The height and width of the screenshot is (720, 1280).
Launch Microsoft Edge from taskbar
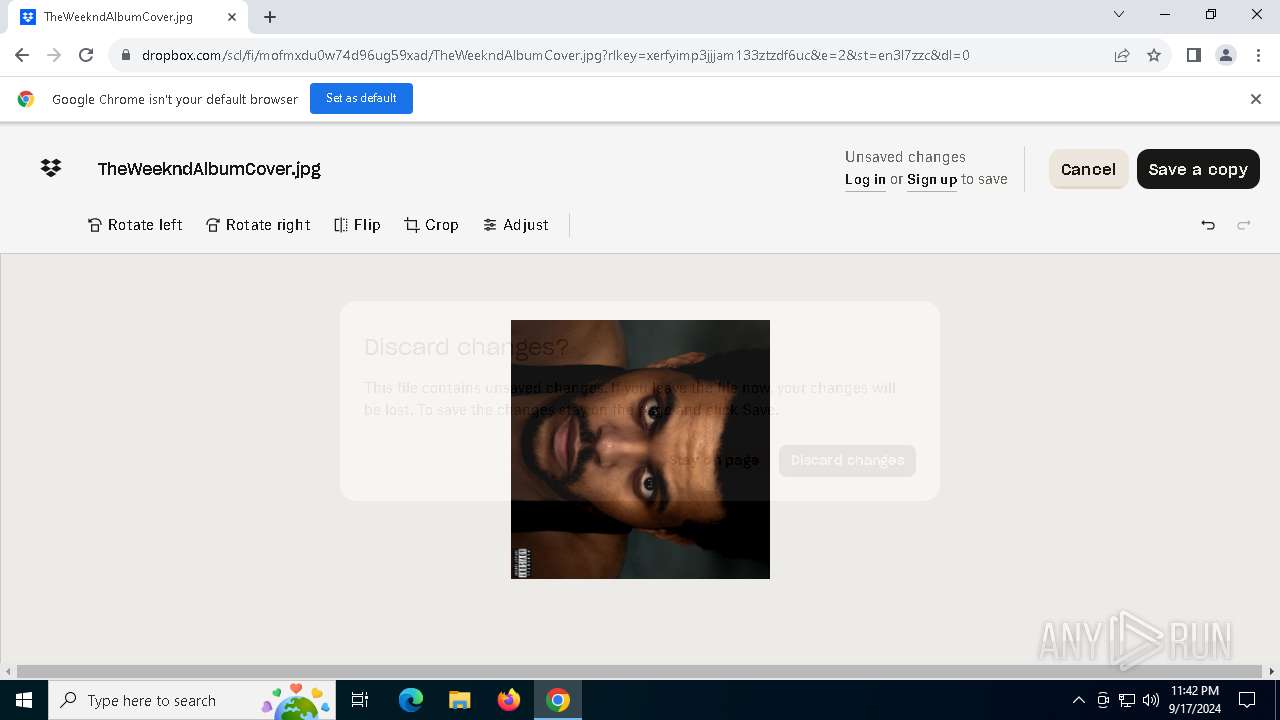click(x=411, y=700)
